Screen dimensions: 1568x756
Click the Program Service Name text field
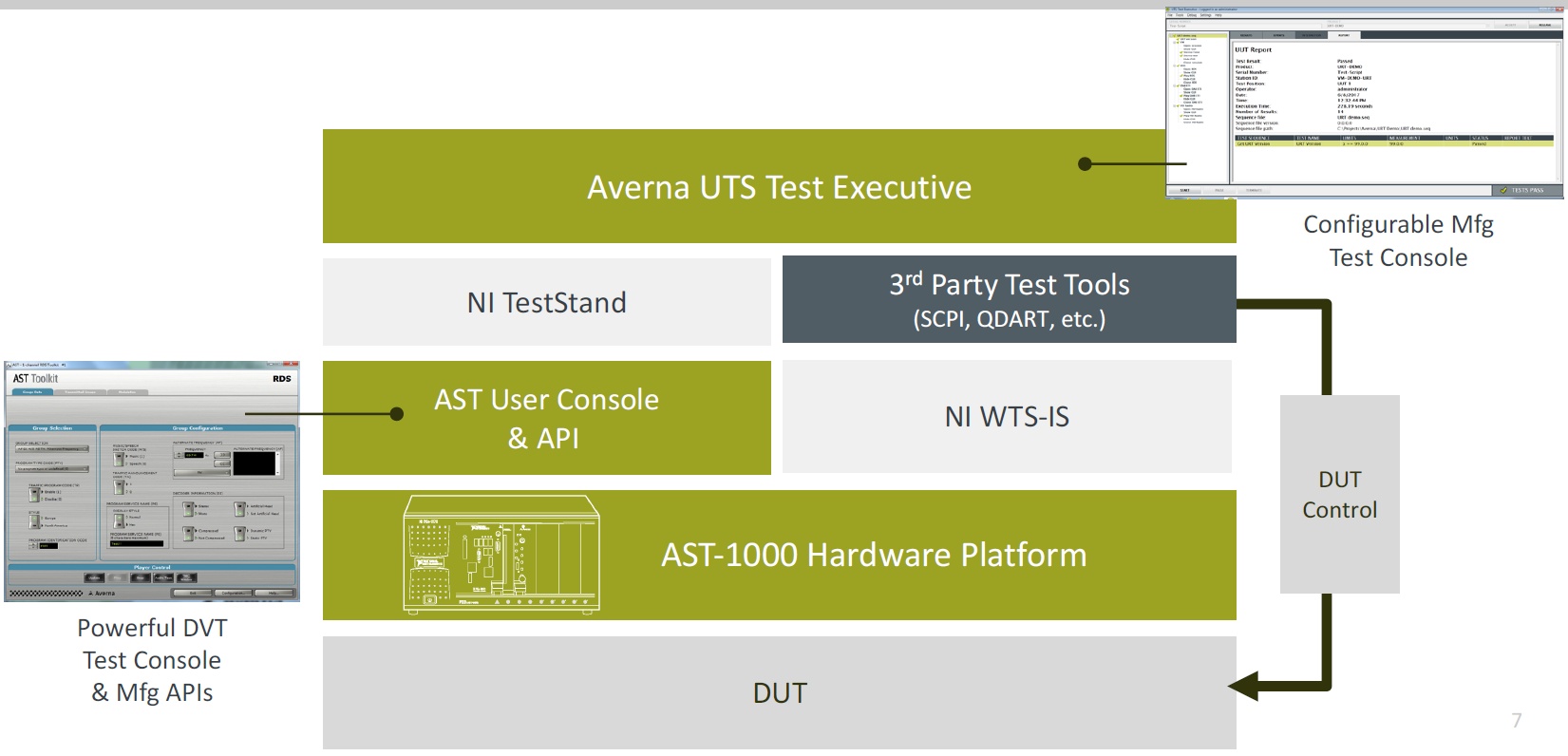pyautogui.click(x=138, y=543)
